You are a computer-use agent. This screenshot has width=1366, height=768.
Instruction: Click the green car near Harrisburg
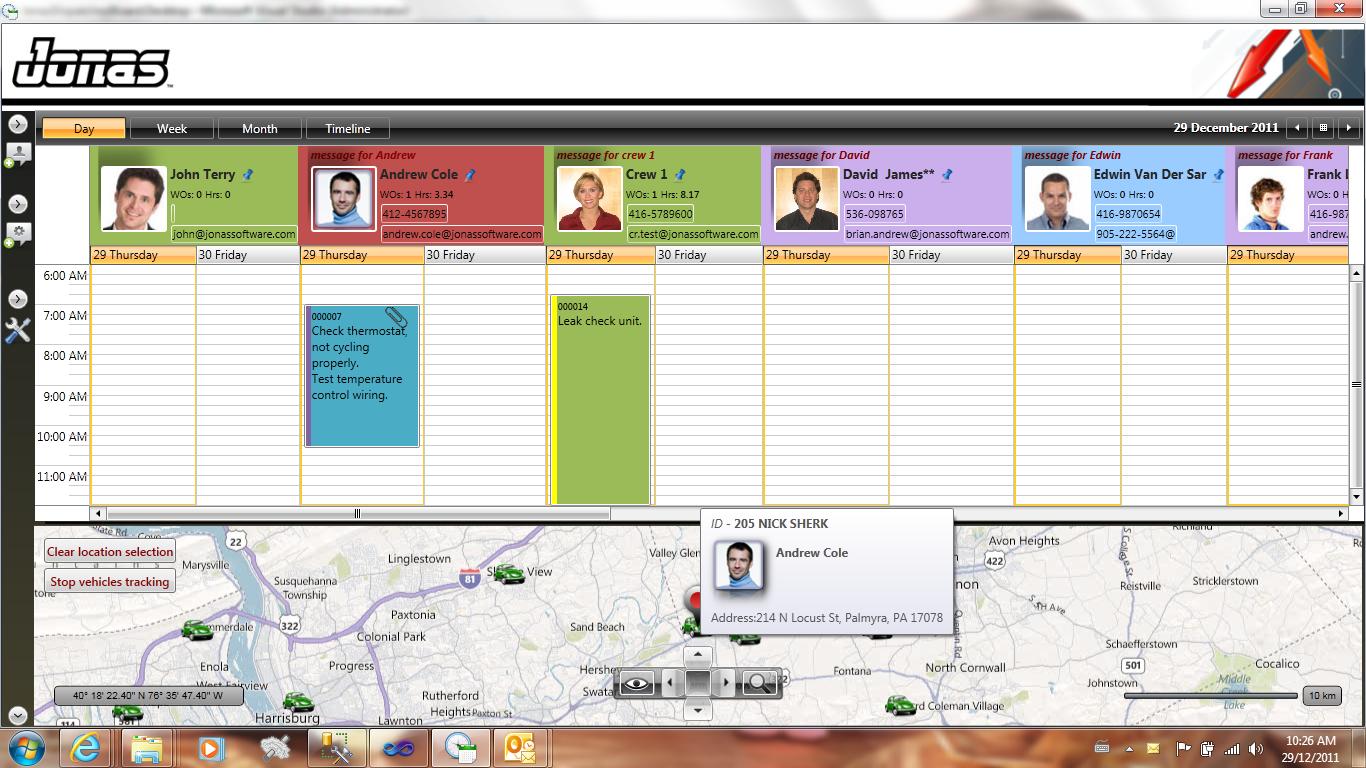[298, 702]
